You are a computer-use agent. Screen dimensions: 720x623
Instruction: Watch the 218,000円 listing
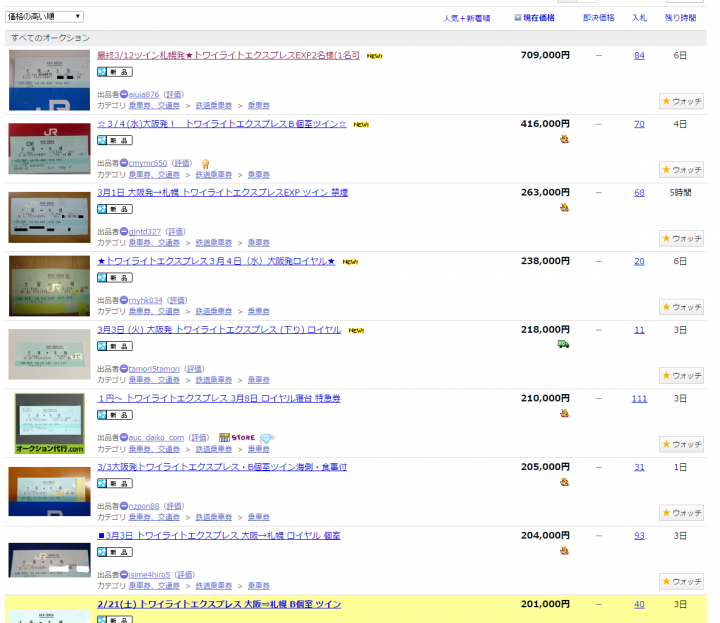pos(682,376)
